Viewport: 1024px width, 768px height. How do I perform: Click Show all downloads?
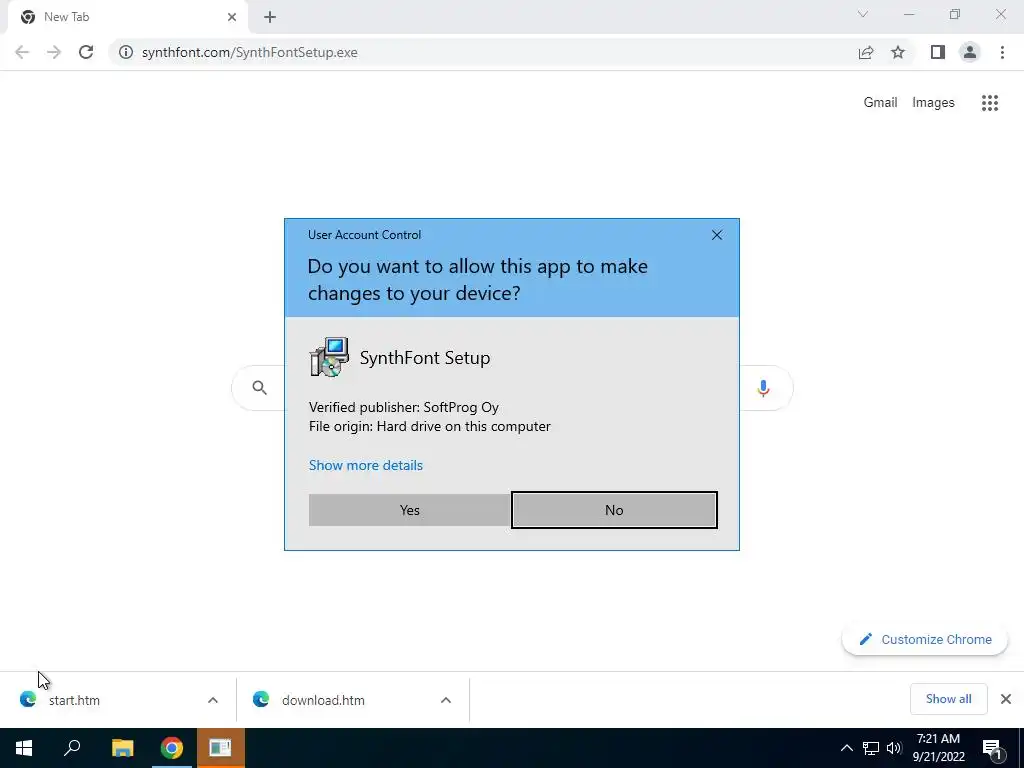[x=948, y=699]
